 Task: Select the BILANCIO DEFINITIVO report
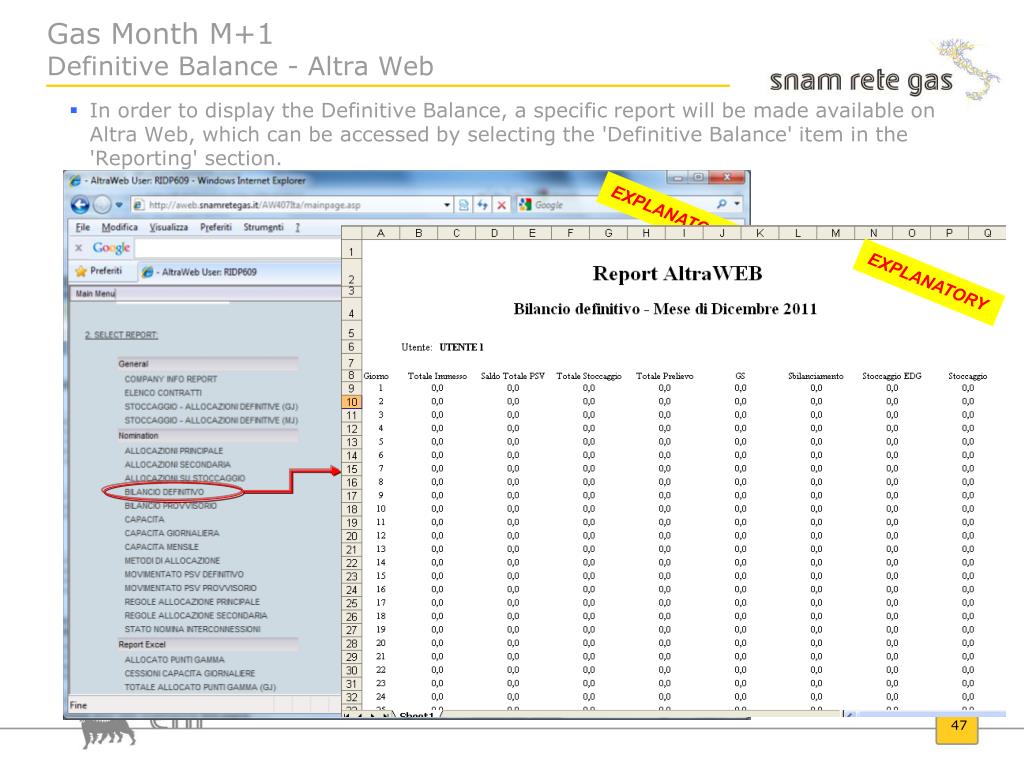point(164,492)
